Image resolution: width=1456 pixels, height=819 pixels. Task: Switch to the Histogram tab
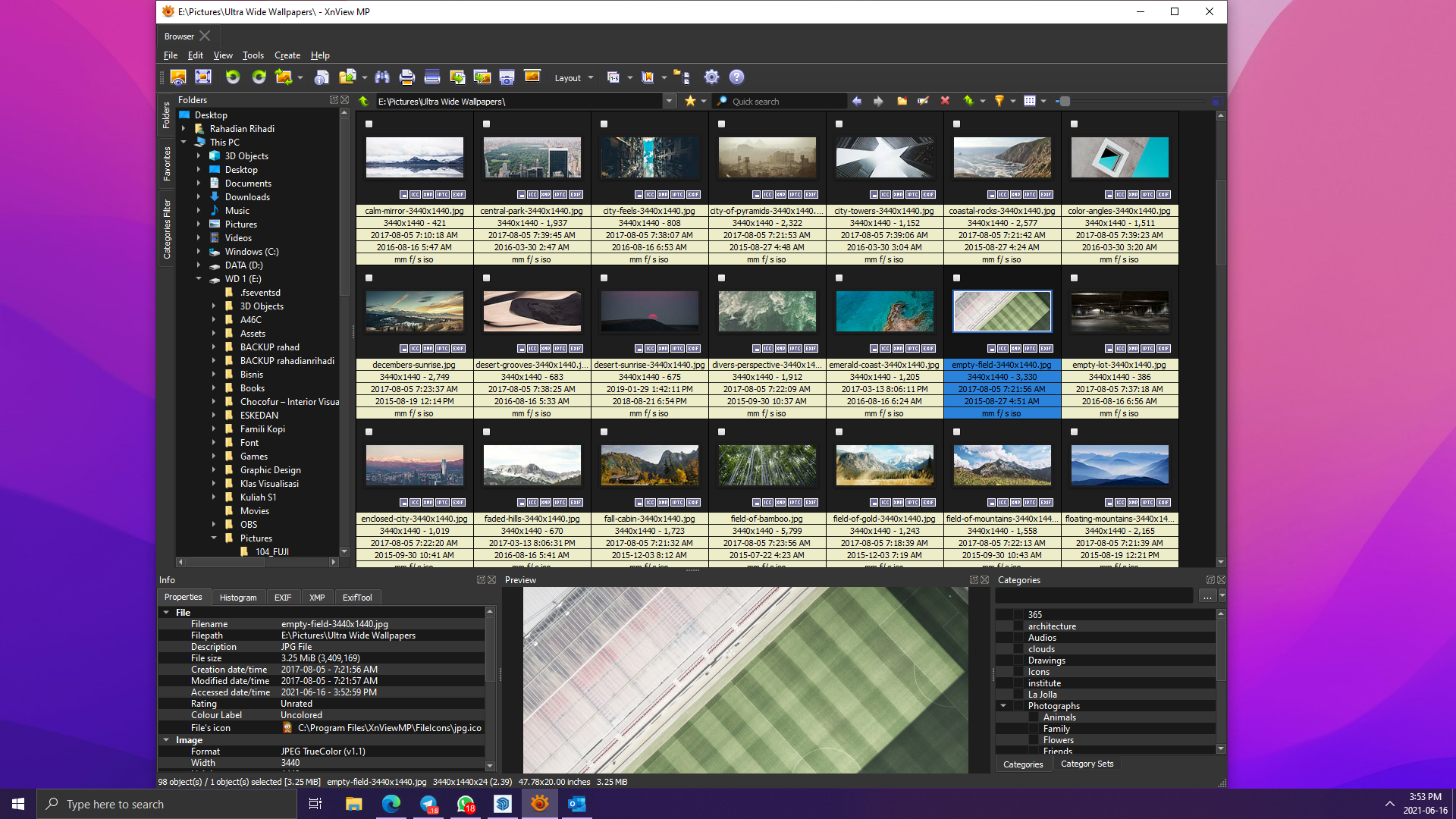click(238, 598)
